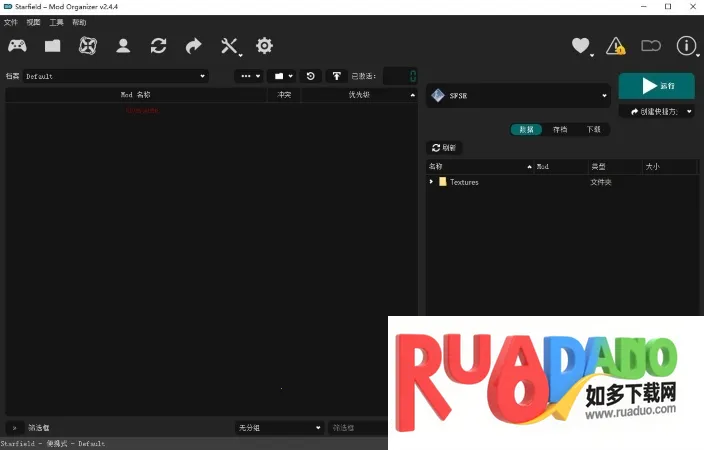Expand the Textures folder tree item
Viewport: 704px width, 450px height.
coord(431,182)
